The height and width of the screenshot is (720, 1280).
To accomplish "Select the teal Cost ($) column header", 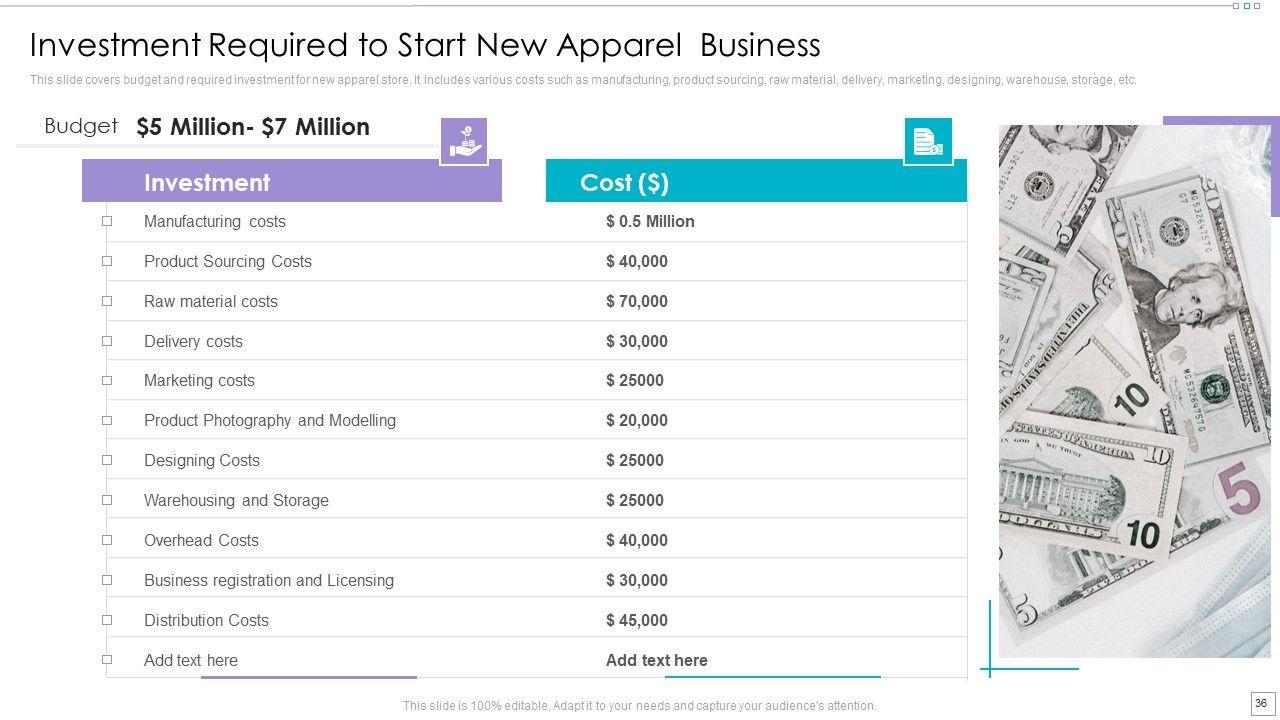I will pyautogui.click(x=756, y=182).
